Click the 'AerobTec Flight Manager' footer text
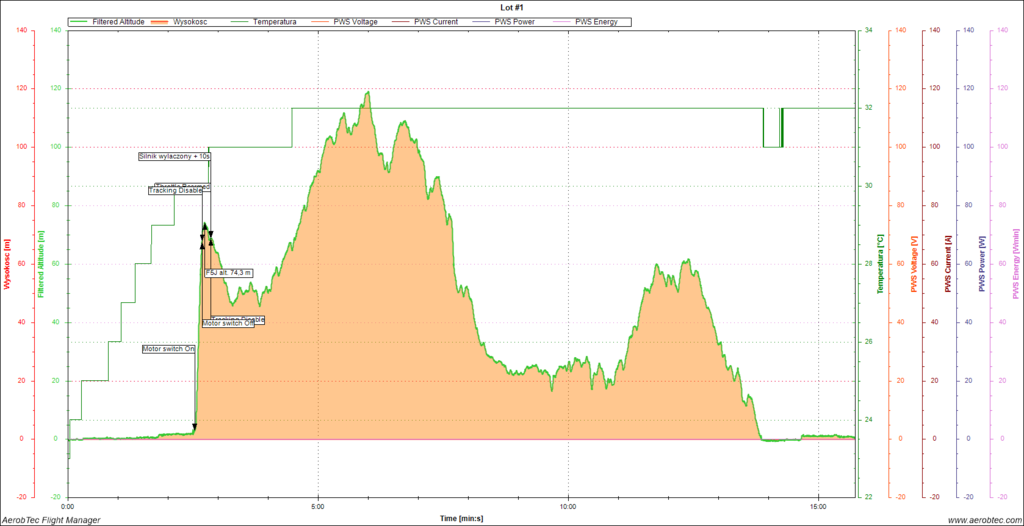The image size is (1024, 526). click(x=51, y=520)
